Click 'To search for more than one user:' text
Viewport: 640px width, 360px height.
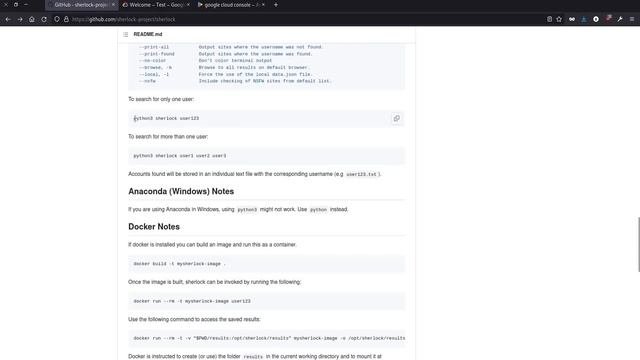(168, 137)
